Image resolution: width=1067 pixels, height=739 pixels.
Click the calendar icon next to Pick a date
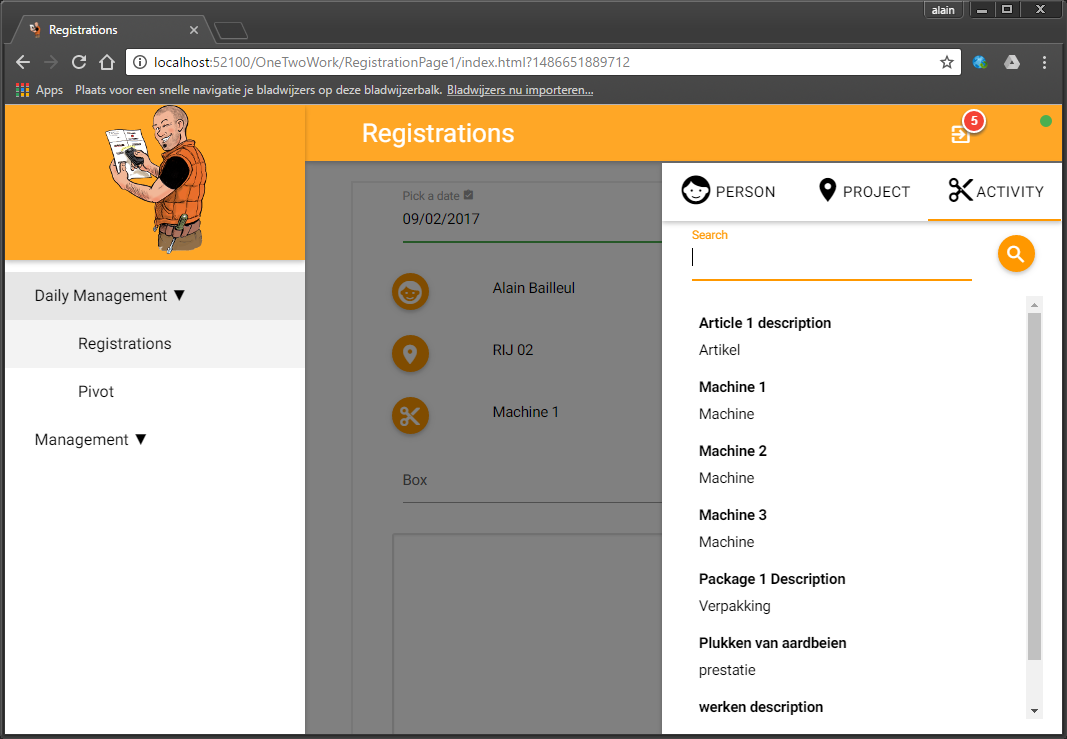pos(468,195)
